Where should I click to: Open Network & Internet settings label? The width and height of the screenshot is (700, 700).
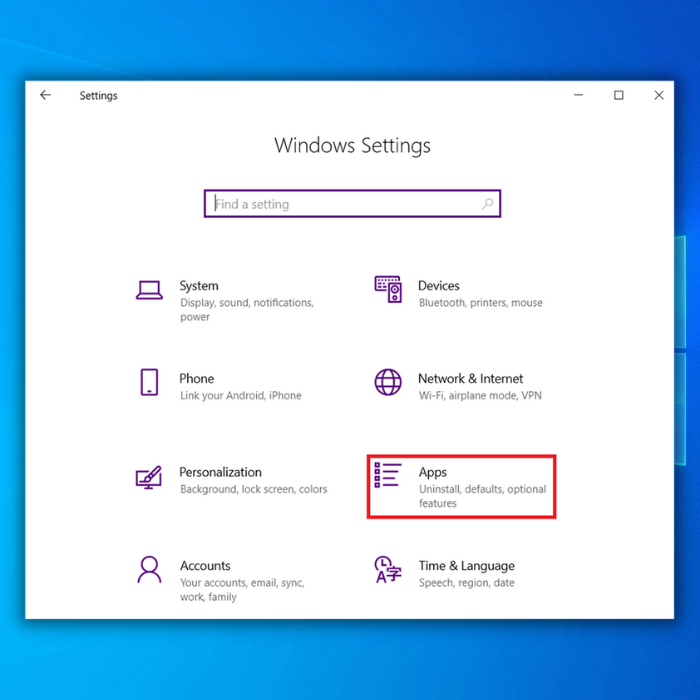point(471,379)
